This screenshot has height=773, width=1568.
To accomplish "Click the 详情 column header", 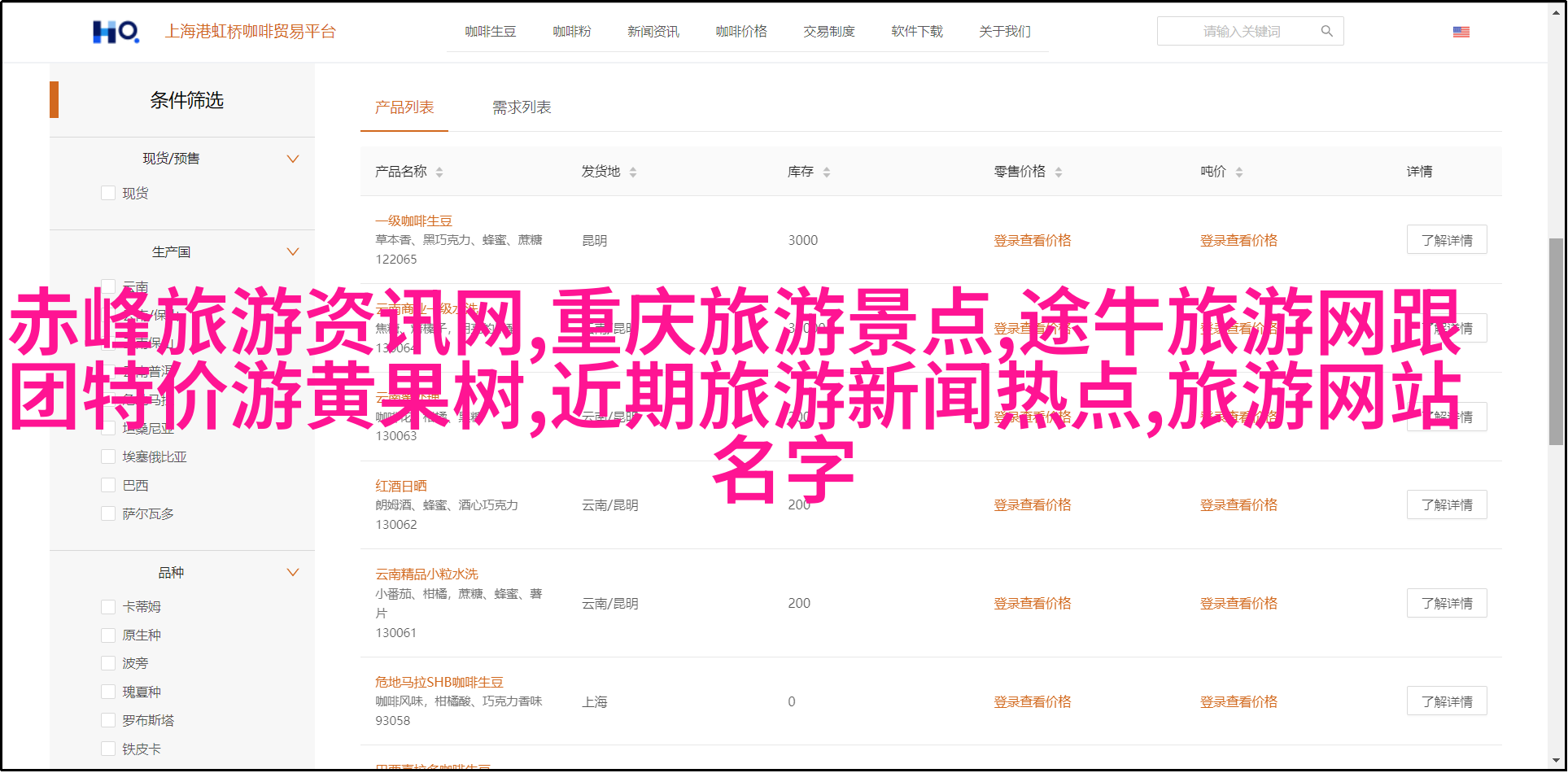I will (x=1419, y=172).
